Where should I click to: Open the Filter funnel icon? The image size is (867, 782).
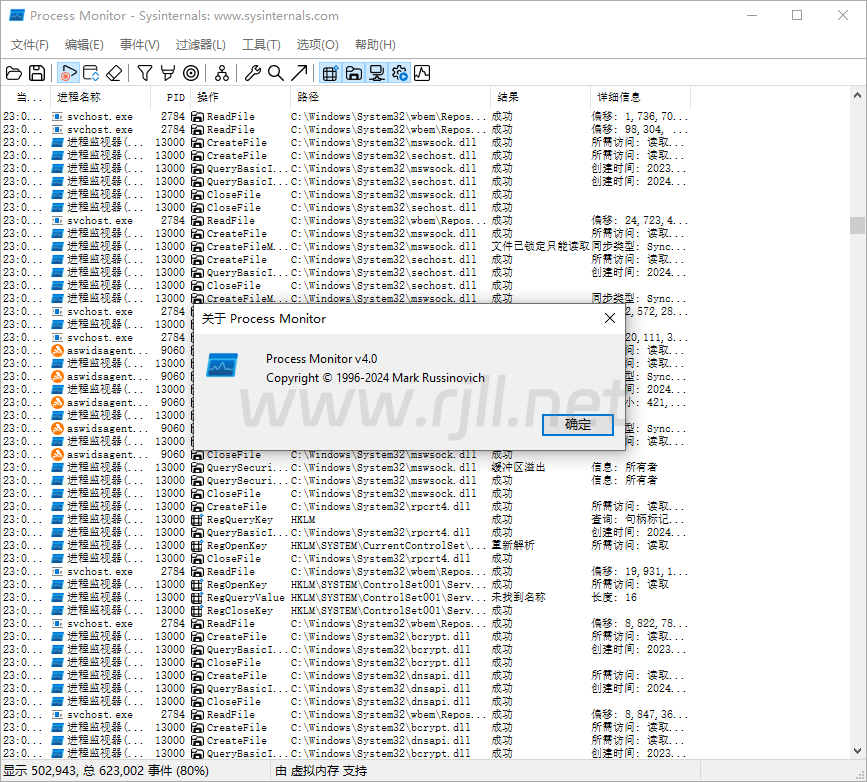[x=145, y=73]
